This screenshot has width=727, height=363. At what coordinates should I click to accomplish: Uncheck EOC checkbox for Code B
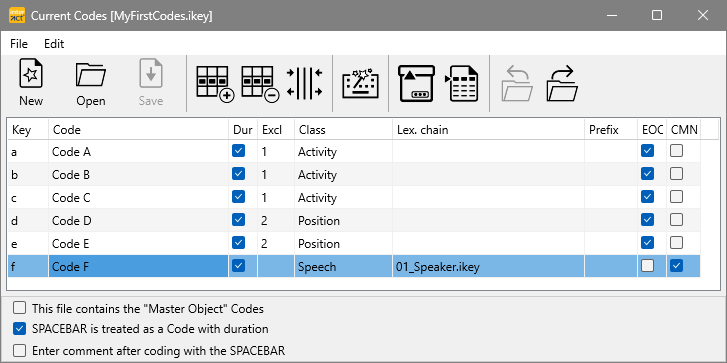click(647, 174)
